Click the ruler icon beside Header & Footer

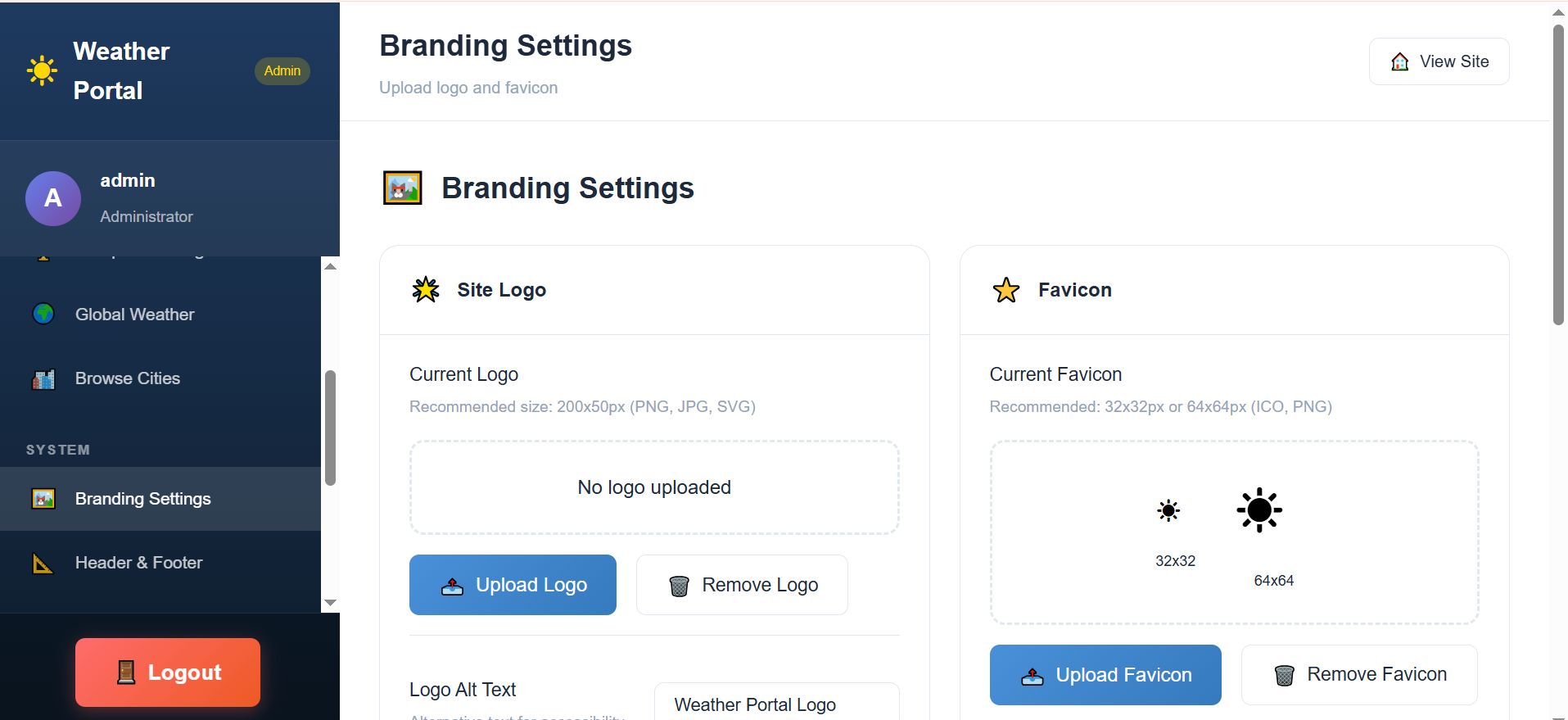tap(43, 563)
